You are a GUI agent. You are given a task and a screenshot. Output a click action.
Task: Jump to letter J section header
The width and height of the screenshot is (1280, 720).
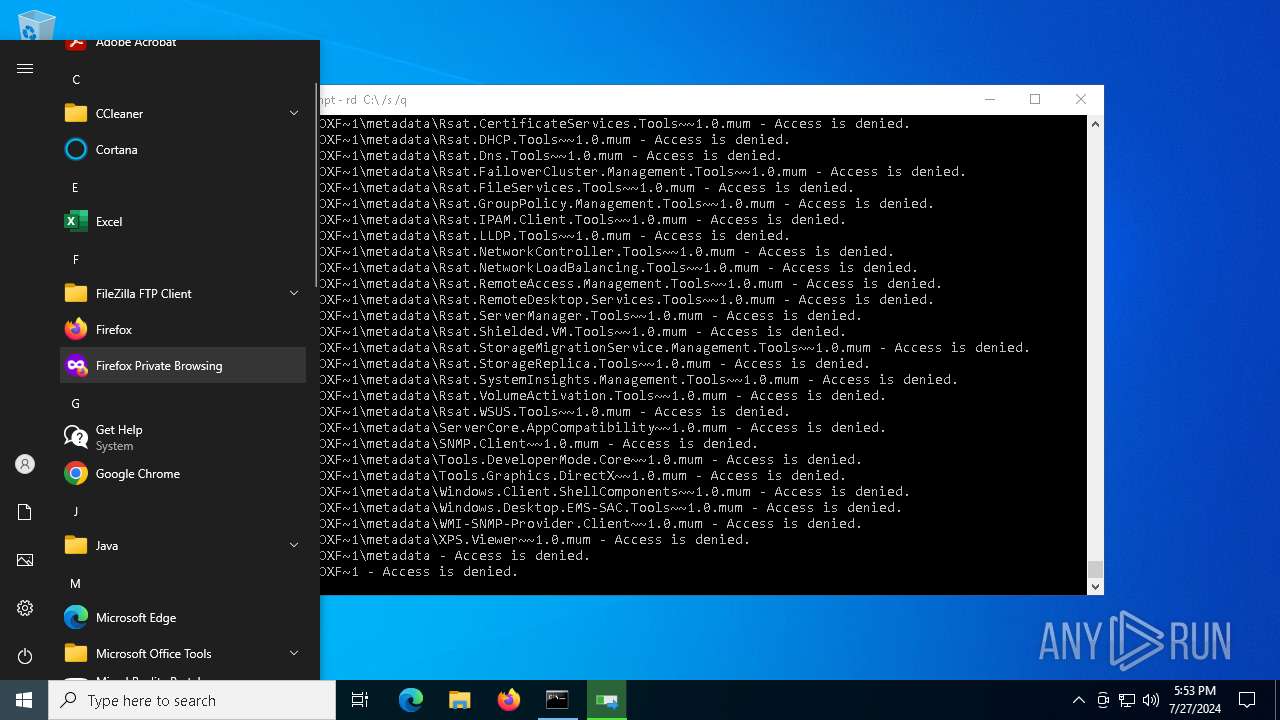pyautogui.click(x=75, y=512)
